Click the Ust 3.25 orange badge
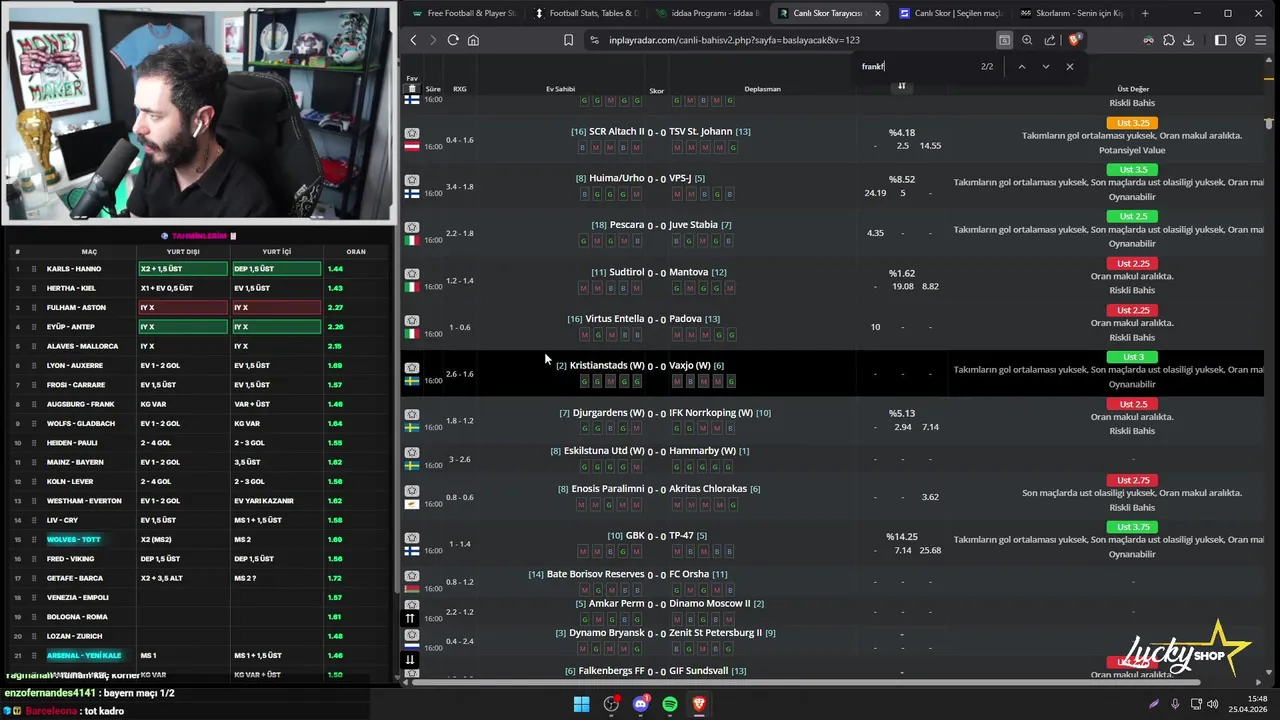Image resolution: width=1280 pixels, height=720 pixels. 1132,123
